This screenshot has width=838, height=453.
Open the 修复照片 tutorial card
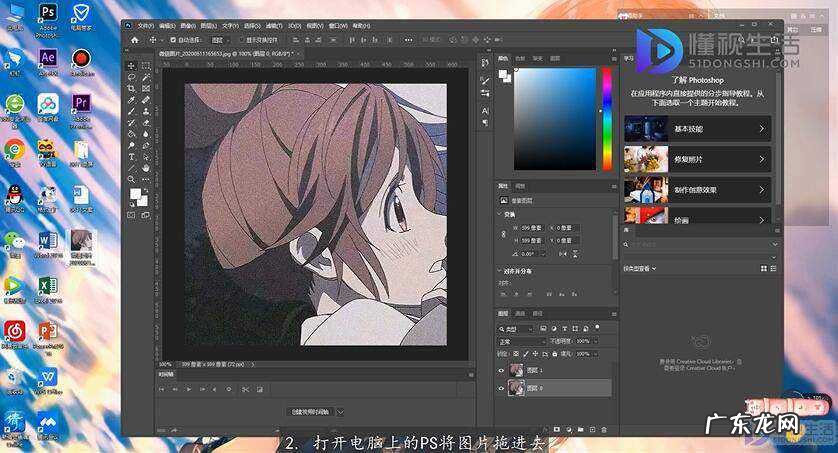click(697, 159)
